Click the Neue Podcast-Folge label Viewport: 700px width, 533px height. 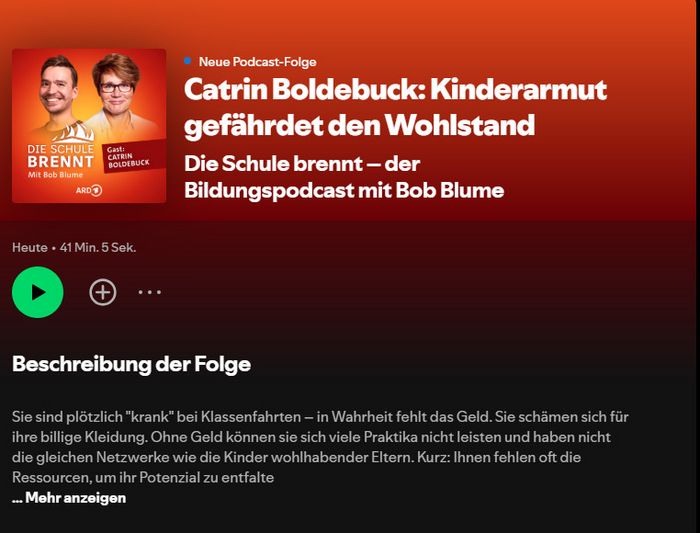(x=258, y=62)
